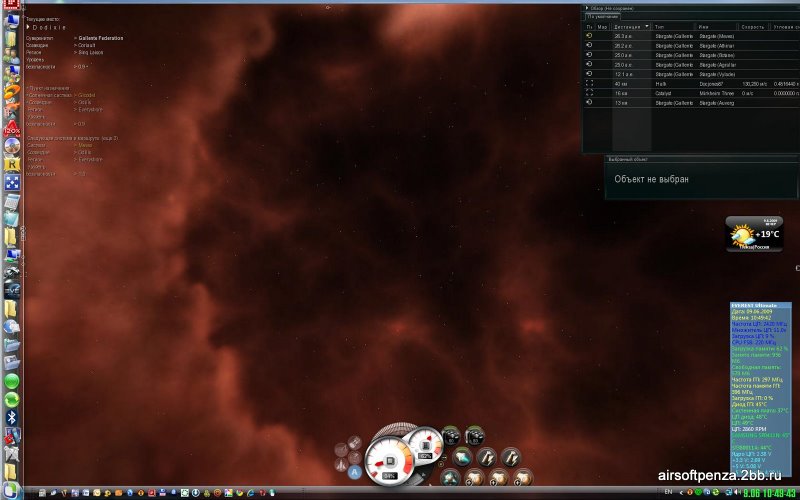Select the default overview tab

coord(603,17)
